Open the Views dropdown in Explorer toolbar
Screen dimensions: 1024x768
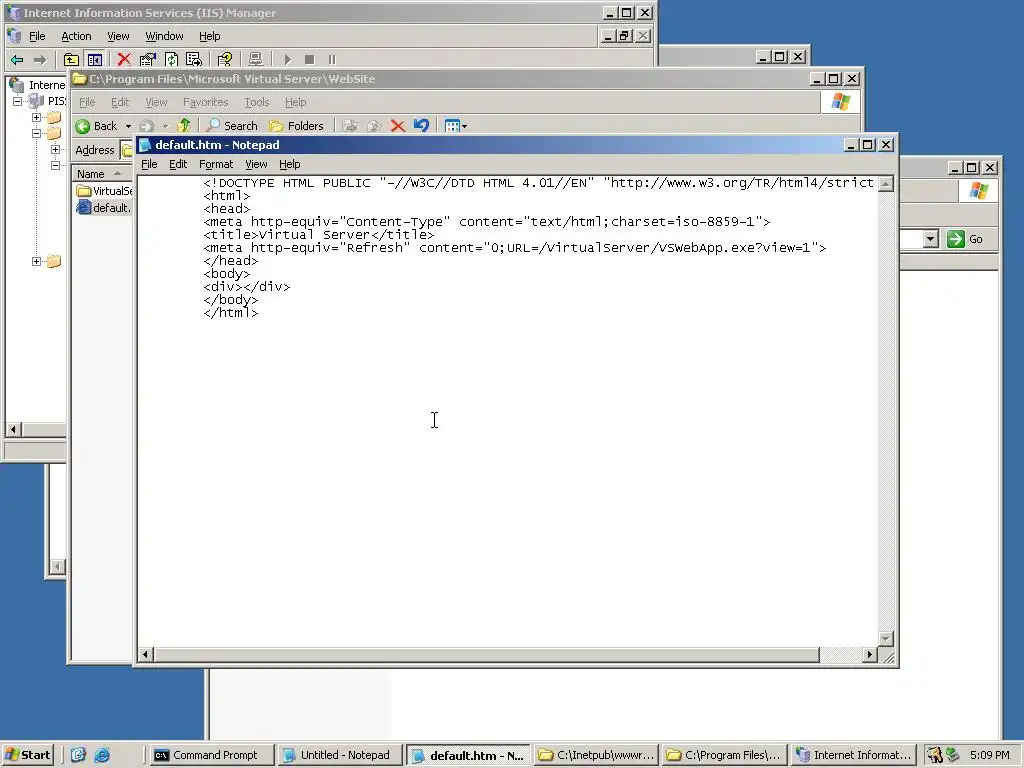tap(455, 125)
